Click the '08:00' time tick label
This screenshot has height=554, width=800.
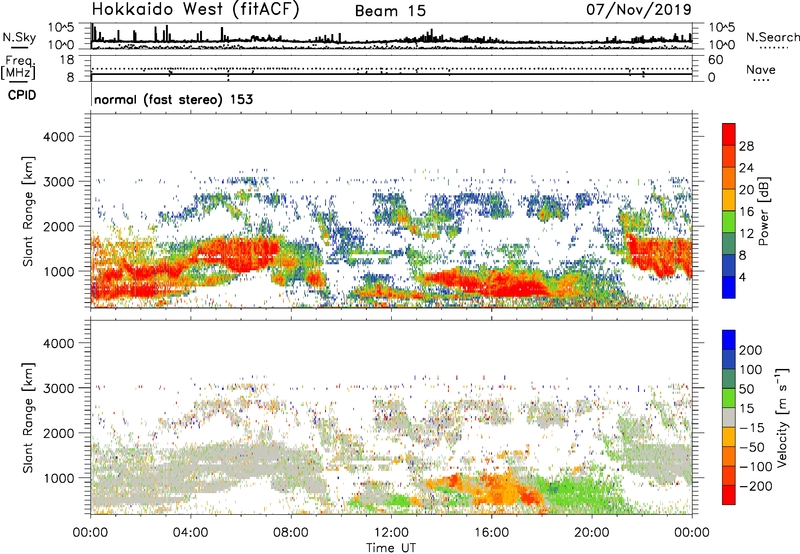pos(291,533)
